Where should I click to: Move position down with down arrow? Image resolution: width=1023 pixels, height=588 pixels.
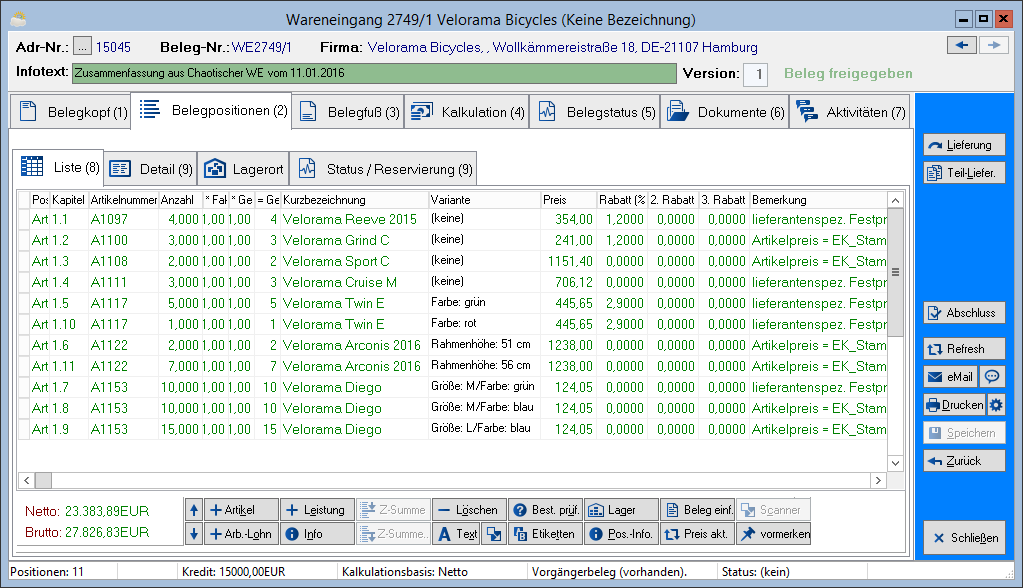click(x=194, y=534)
